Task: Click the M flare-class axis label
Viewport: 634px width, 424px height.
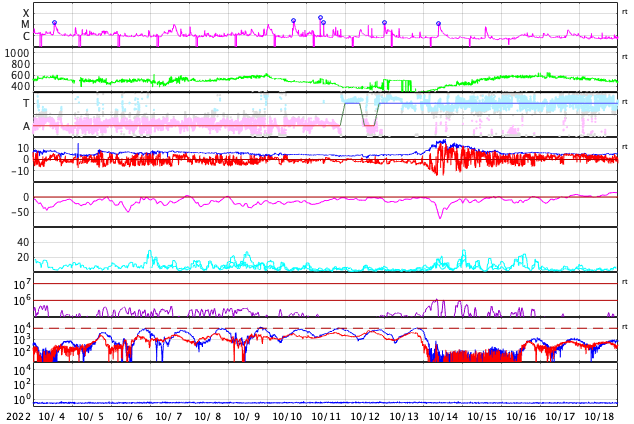Action: [x=25, y=25]
